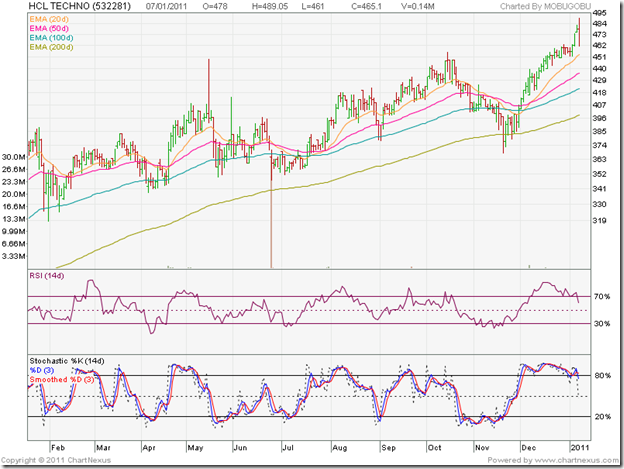Viewport: 624px width, 469px height.
Task: Click the EMA (100d) legend entry
Action: pyautogui.click(x=52, y=37)
